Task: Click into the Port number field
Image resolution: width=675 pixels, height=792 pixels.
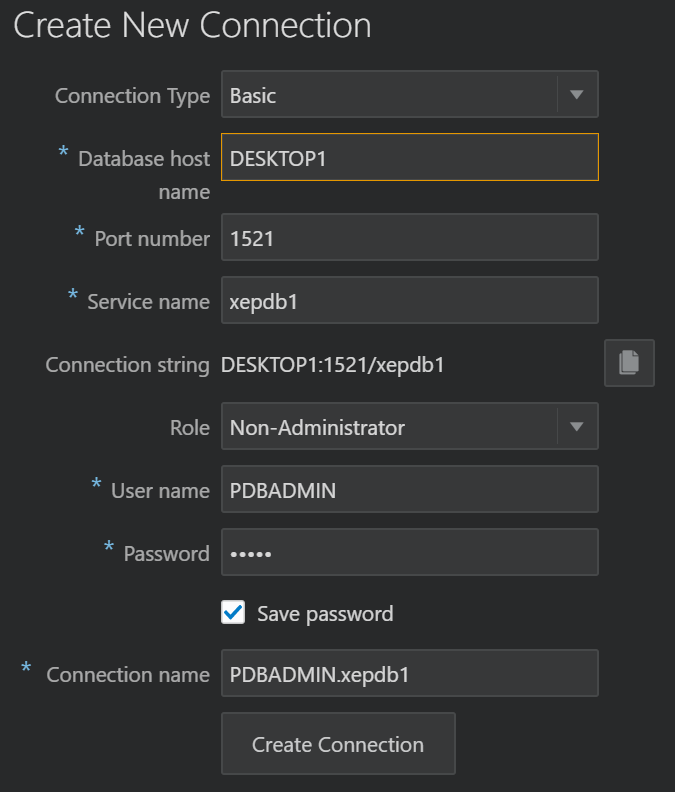Action: pos(409,238)
